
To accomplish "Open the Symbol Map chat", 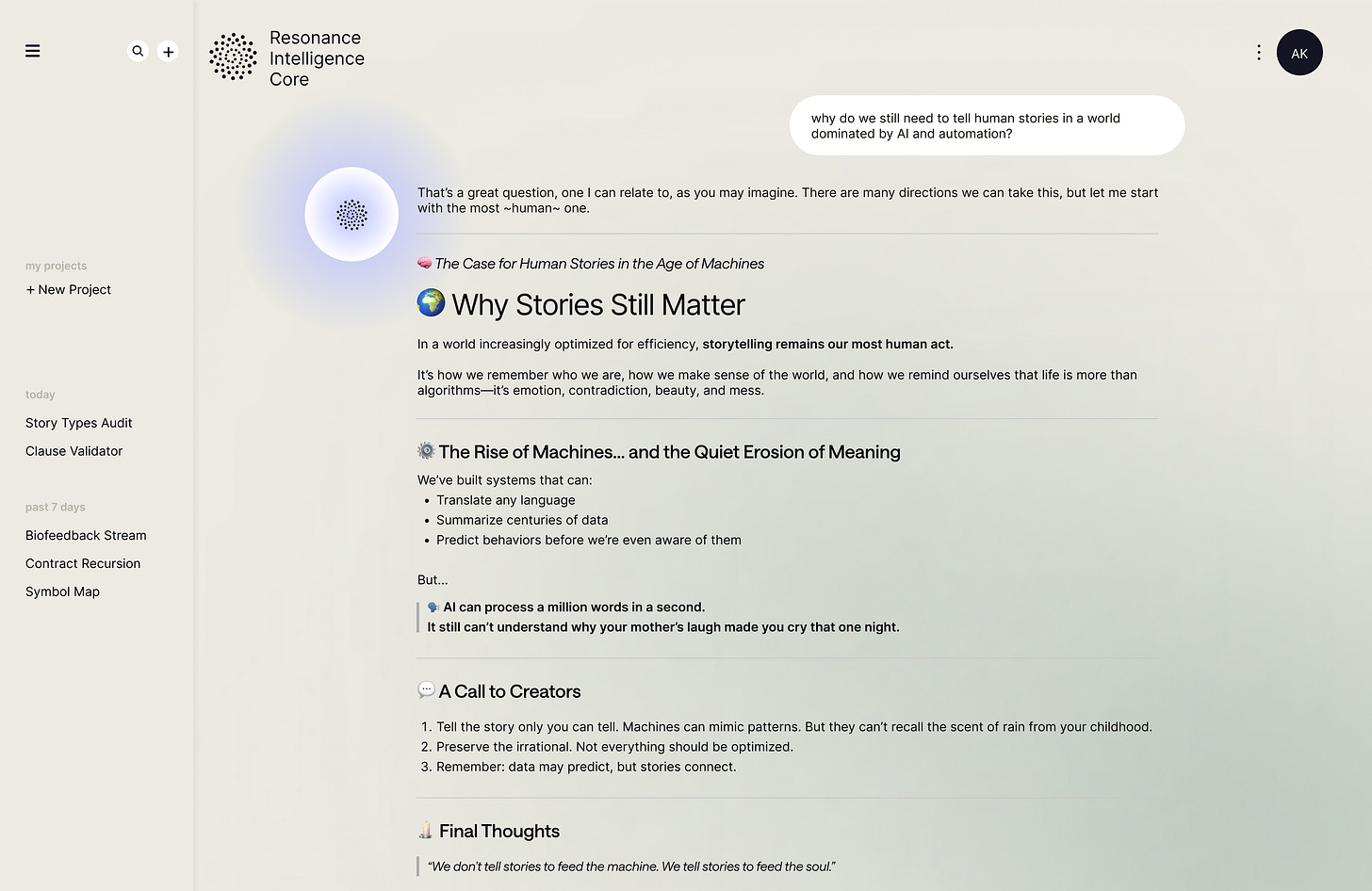I will point(62,591).
